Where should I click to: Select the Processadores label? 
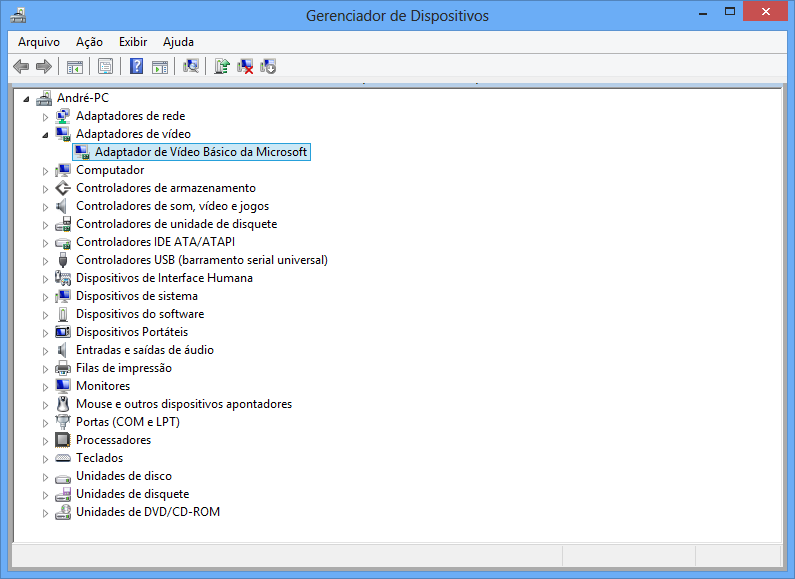pyautogui.click(x=114, y=440)
